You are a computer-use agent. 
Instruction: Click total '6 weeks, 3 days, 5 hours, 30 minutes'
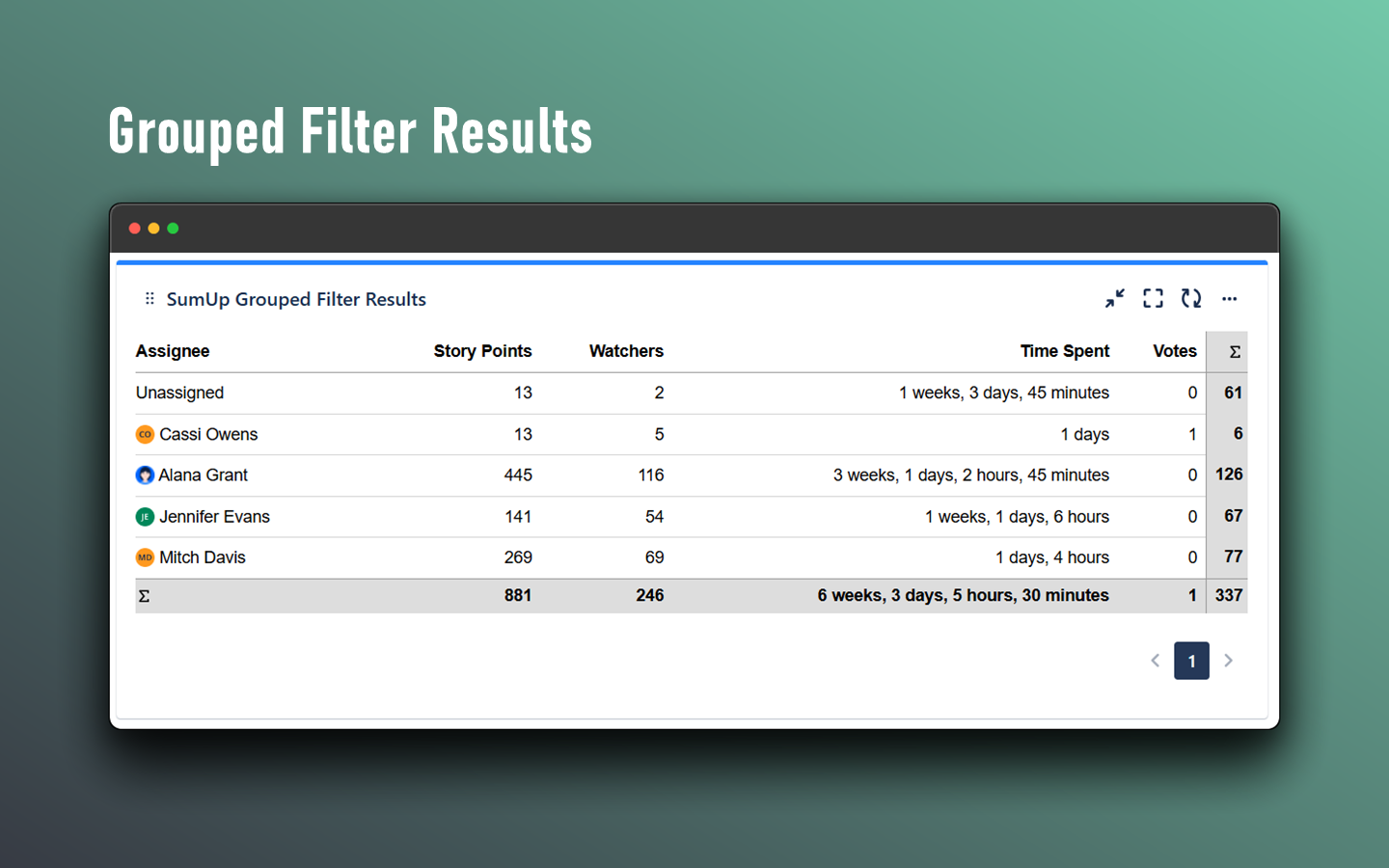click(964, 595)
